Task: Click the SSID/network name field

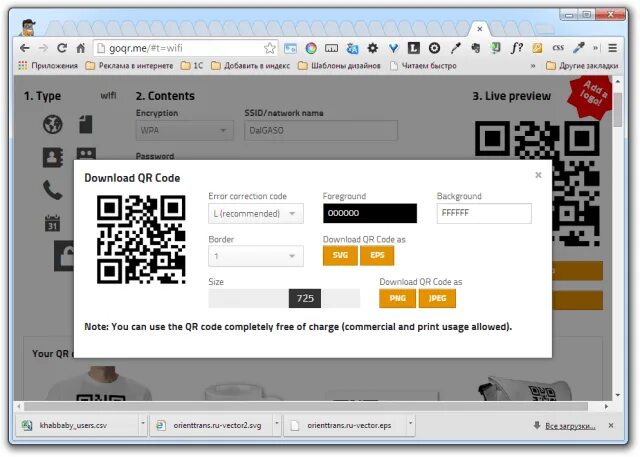Action: 321,131
